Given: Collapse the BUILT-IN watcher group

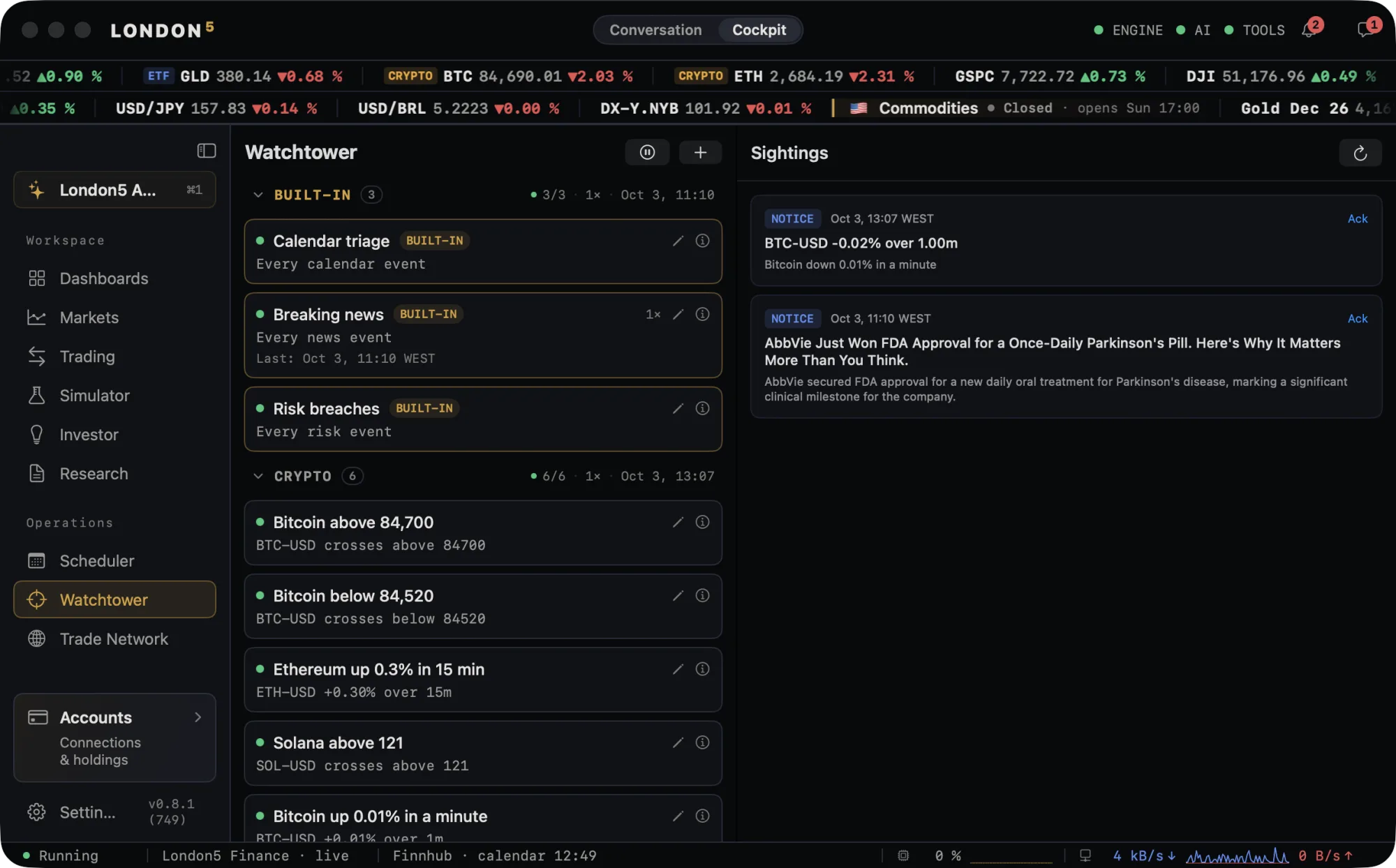Looking at the screenshot, I should pos(258,195).
